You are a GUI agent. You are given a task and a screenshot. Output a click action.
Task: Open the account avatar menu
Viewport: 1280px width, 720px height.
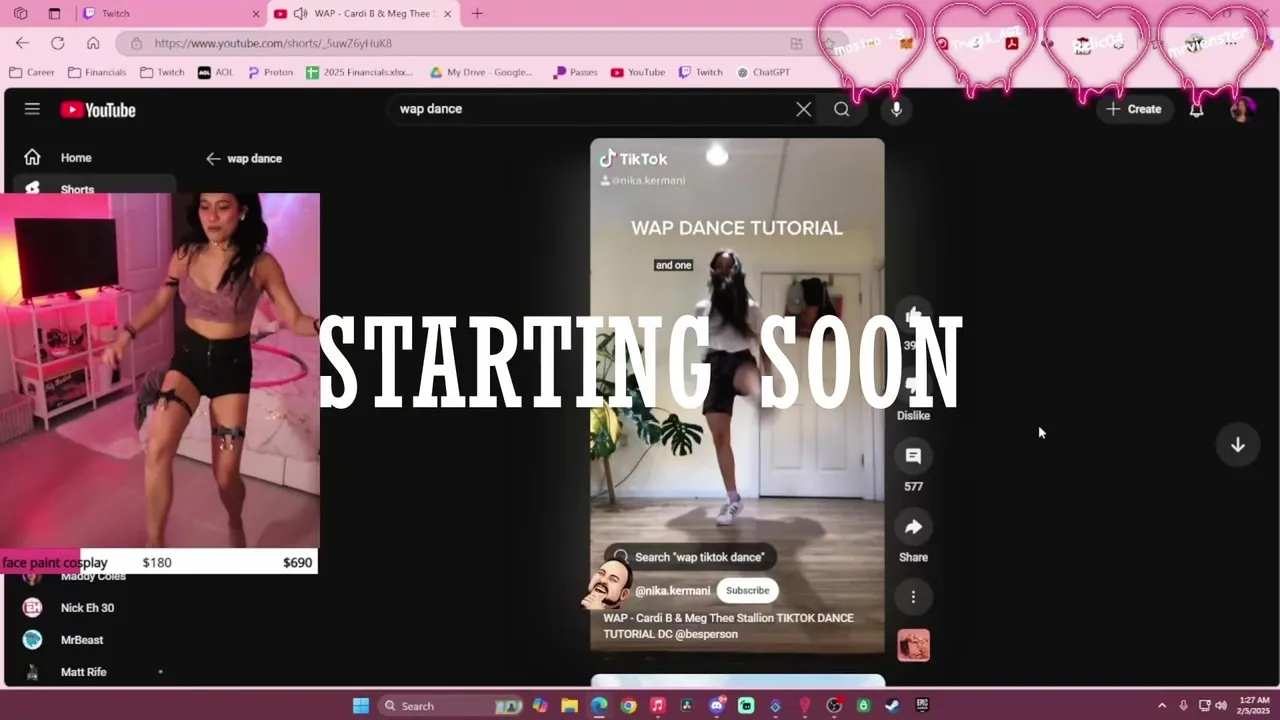(x=1242, y=109)
